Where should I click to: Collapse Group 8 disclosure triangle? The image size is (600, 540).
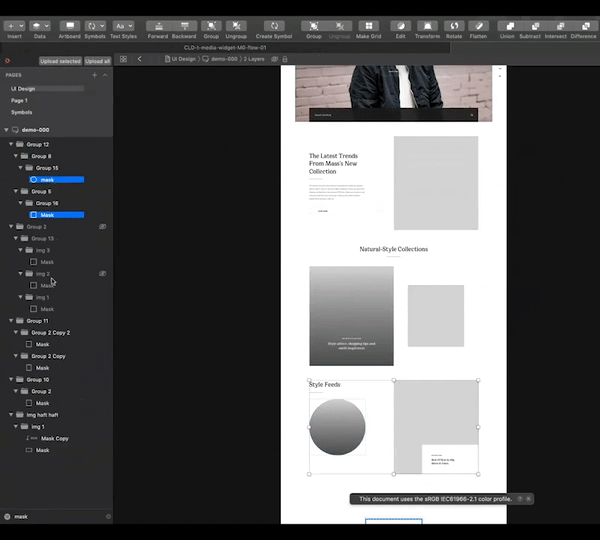[x=16, y=156]
